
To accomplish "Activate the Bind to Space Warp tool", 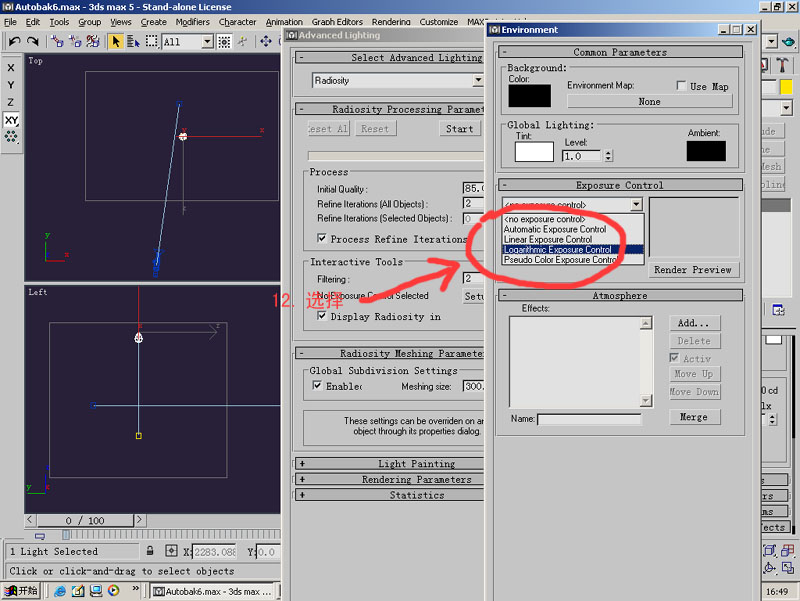I will coord(93,41).
